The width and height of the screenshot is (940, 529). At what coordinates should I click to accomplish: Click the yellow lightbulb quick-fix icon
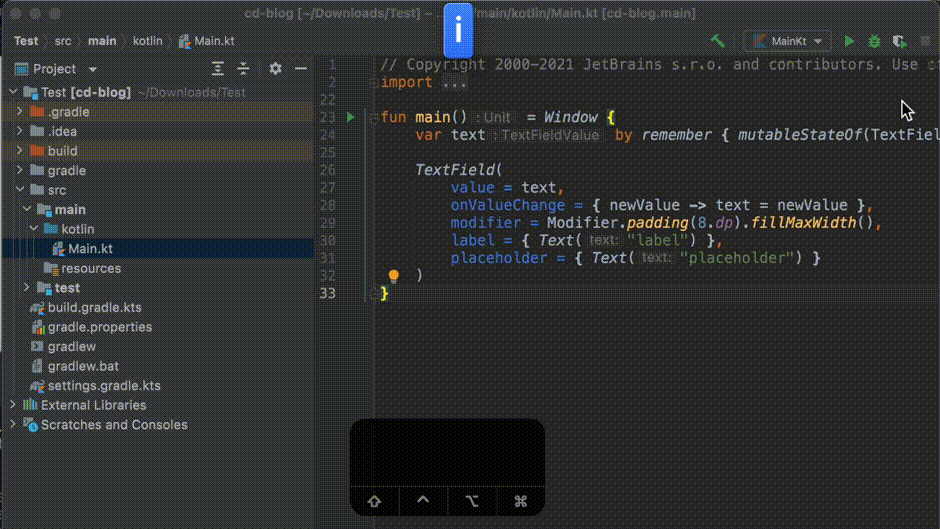click(x=394, y=275)
